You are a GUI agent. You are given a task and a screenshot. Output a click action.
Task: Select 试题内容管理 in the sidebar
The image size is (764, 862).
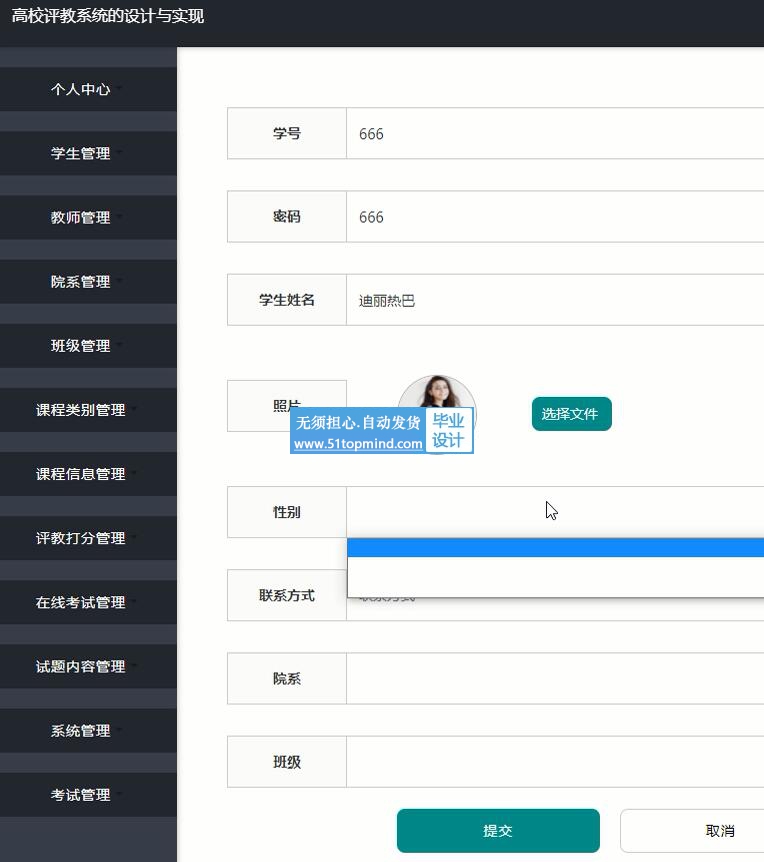[88, 666]
